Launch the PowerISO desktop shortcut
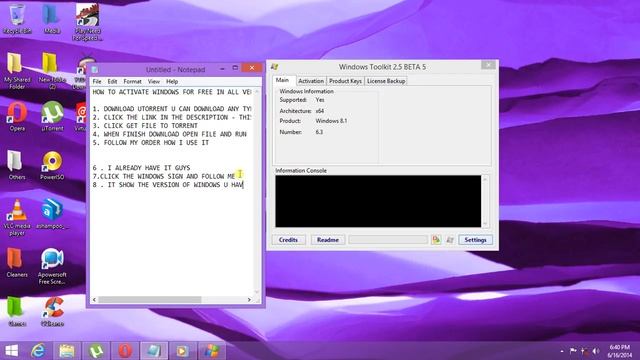 tap(52, 165)
